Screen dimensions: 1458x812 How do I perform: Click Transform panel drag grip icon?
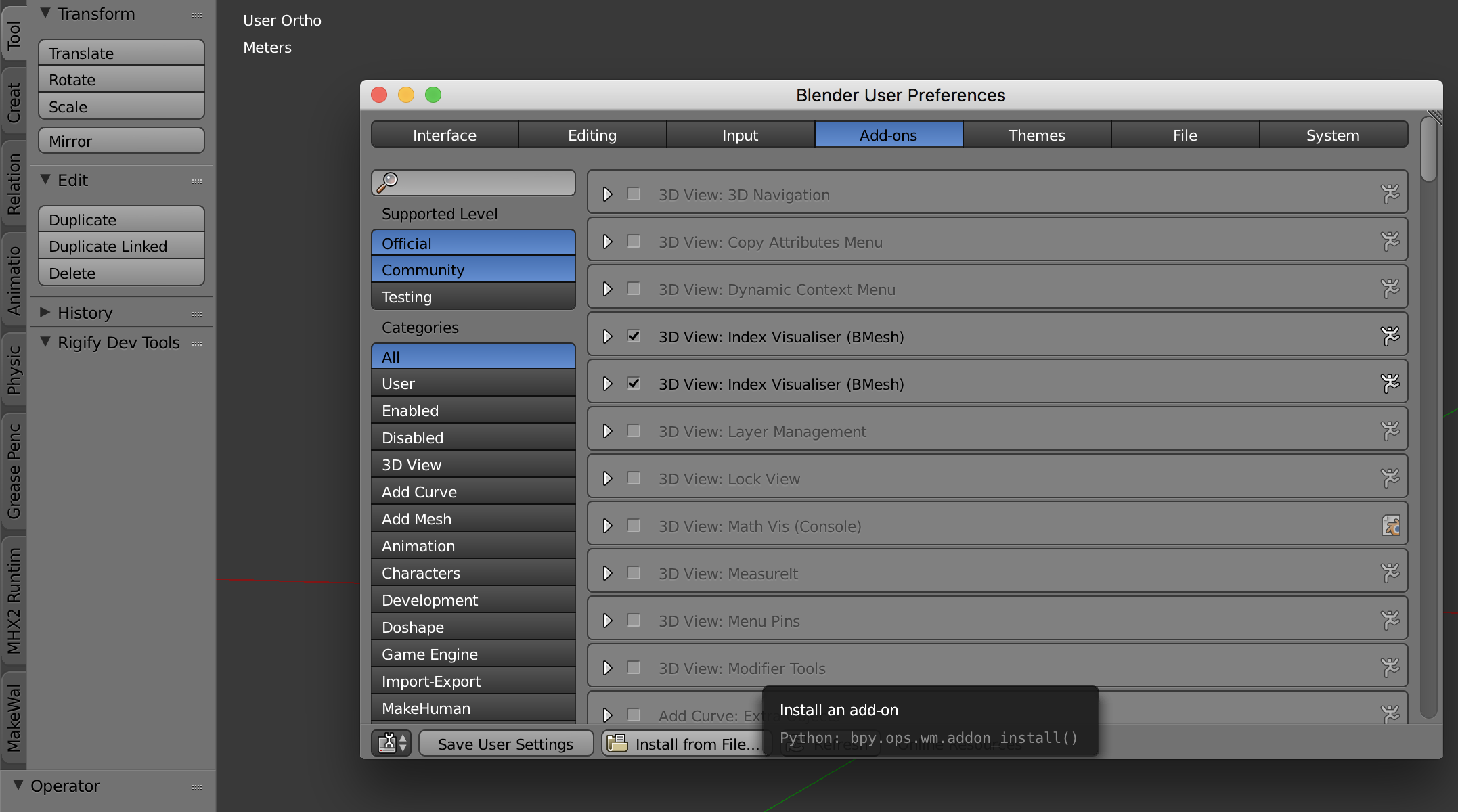197,15
